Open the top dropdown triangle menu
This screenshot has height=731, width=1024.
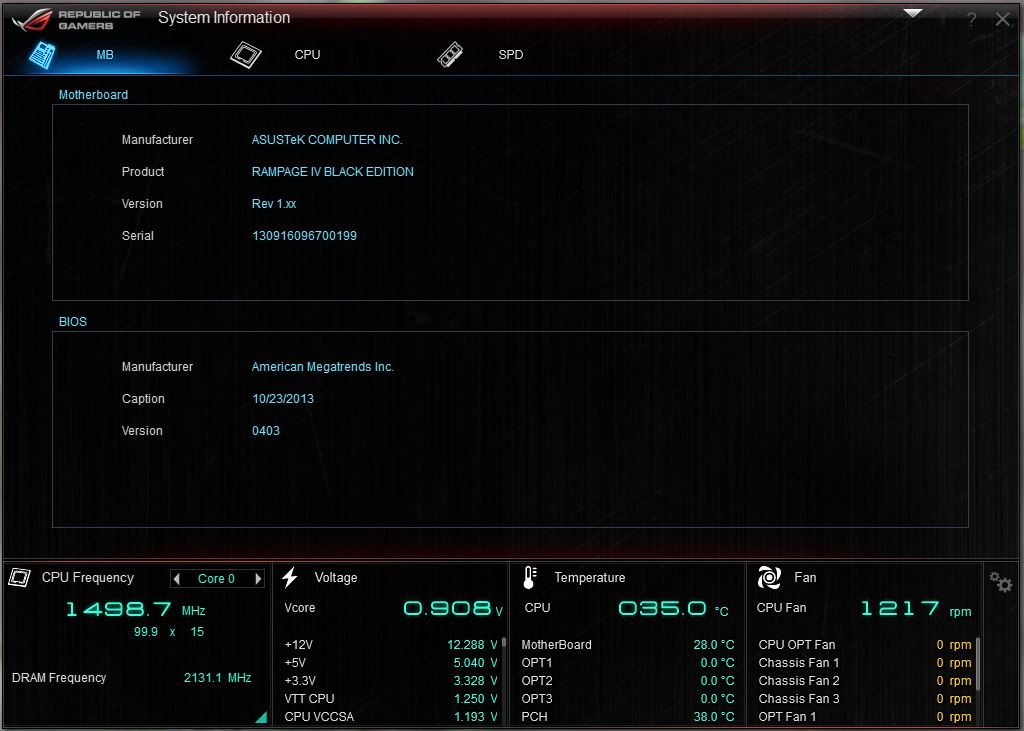click(x=912, y=14)
